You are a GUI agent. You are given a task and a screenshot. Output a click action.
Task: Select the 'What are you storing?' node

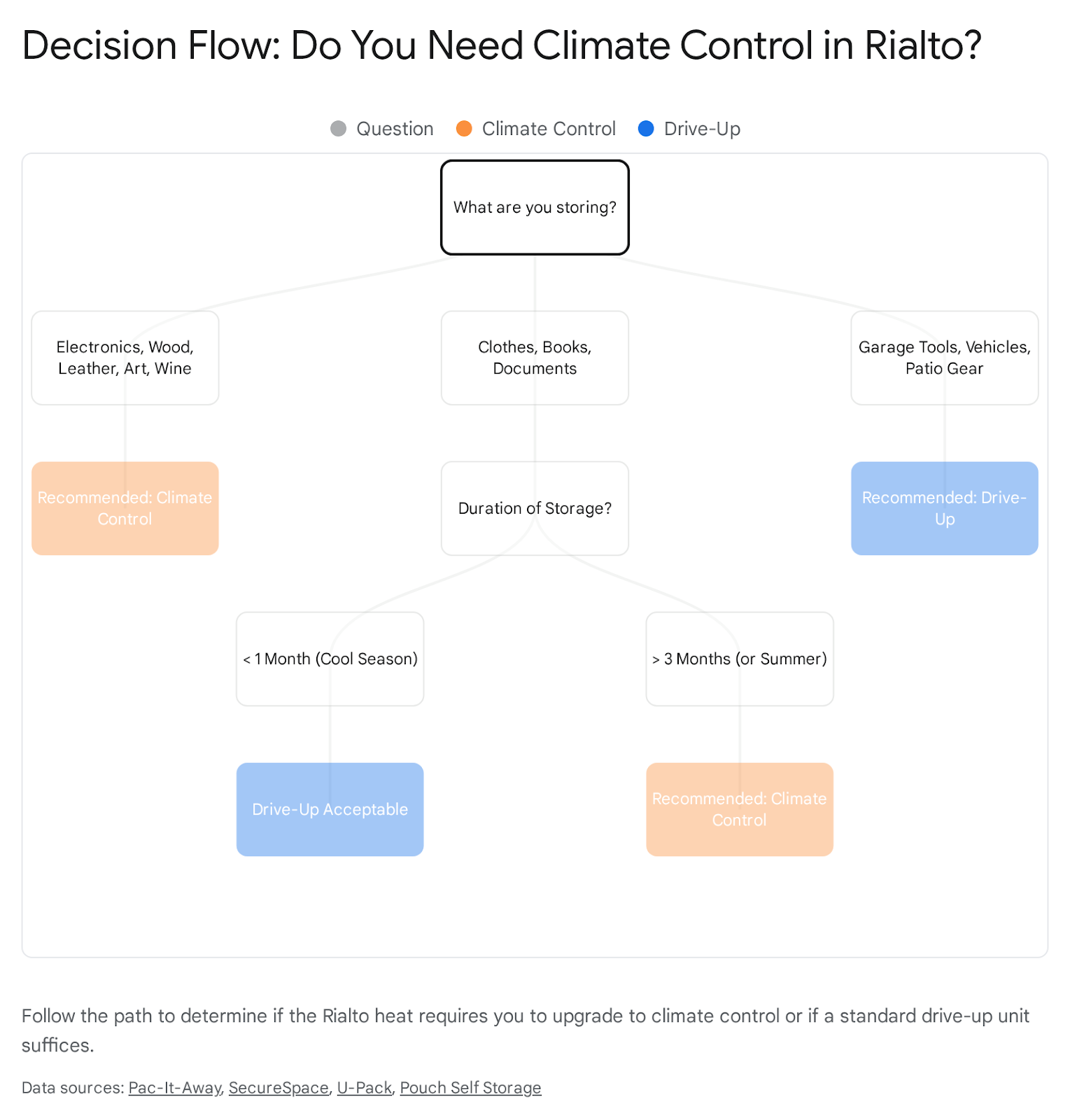click(535, 207)
